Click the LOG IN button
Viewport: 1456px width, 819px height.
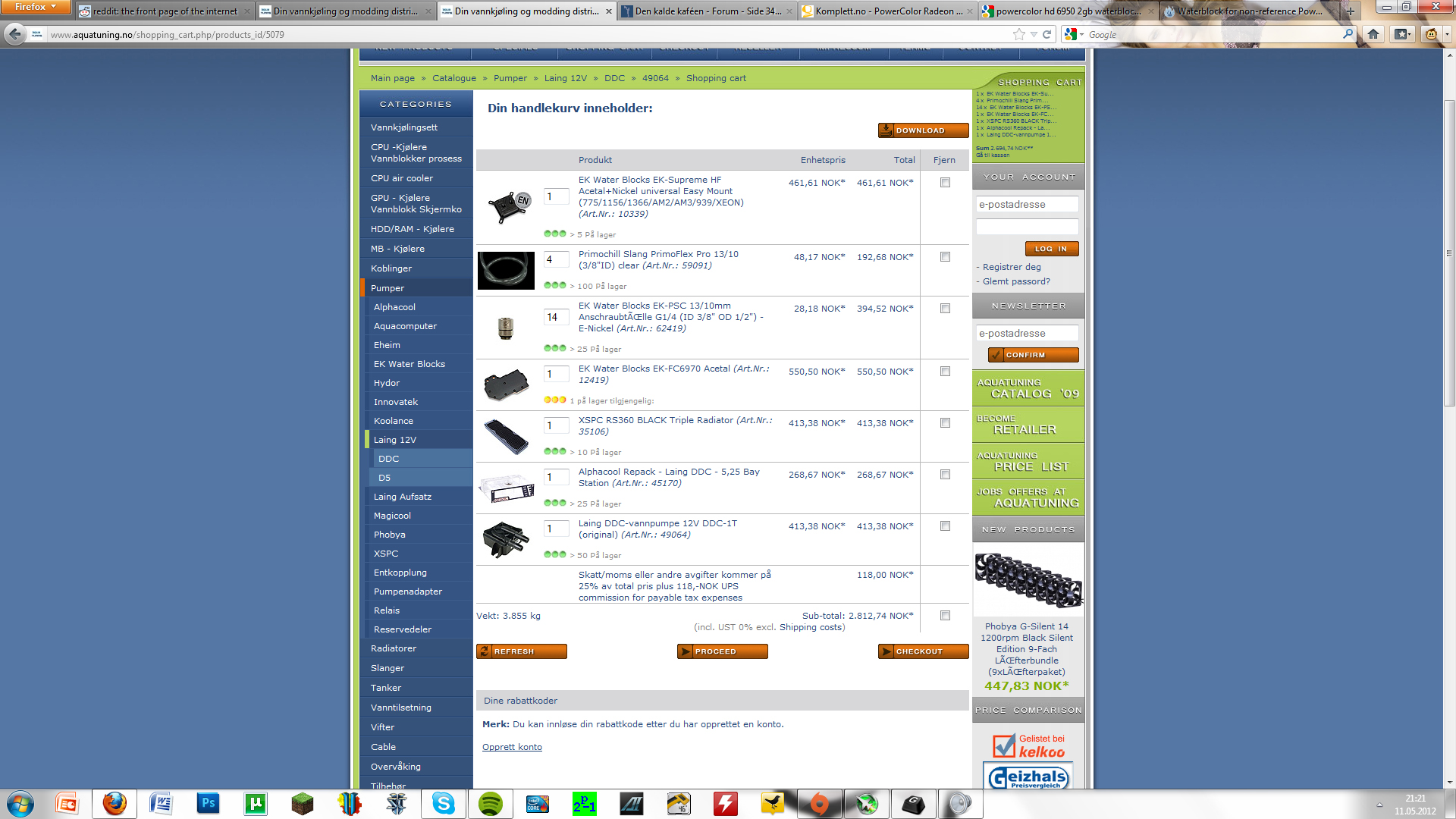pos(1052,249)
